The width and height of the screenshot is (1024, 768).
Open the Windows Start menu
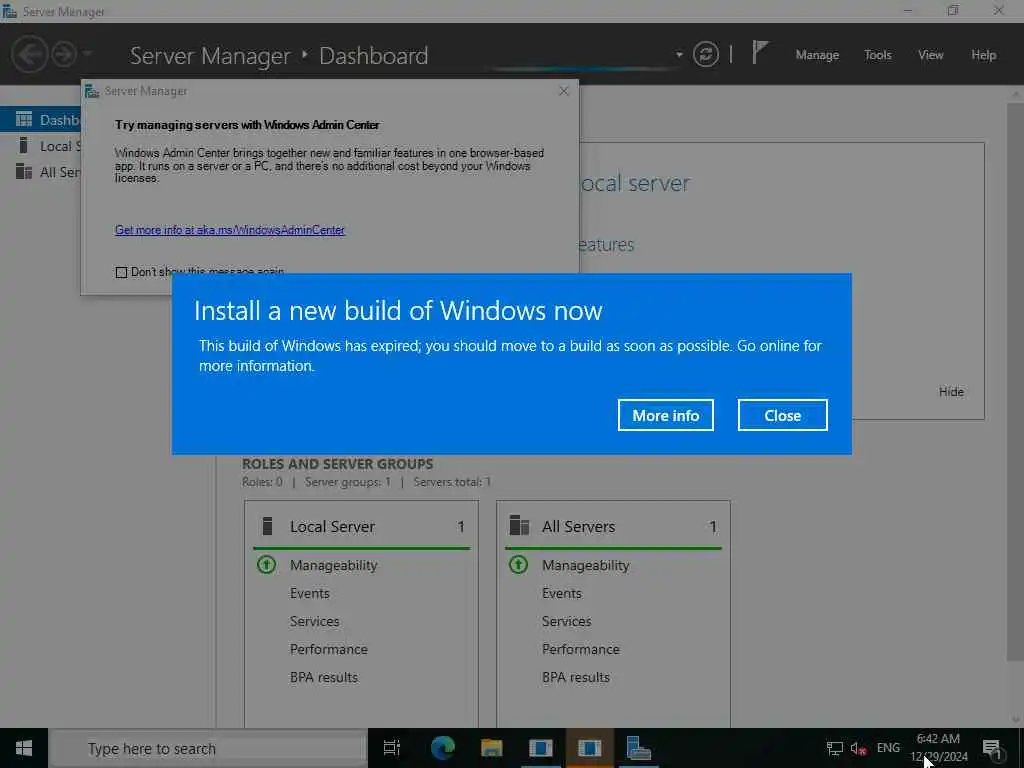click(x=24, y=748)
